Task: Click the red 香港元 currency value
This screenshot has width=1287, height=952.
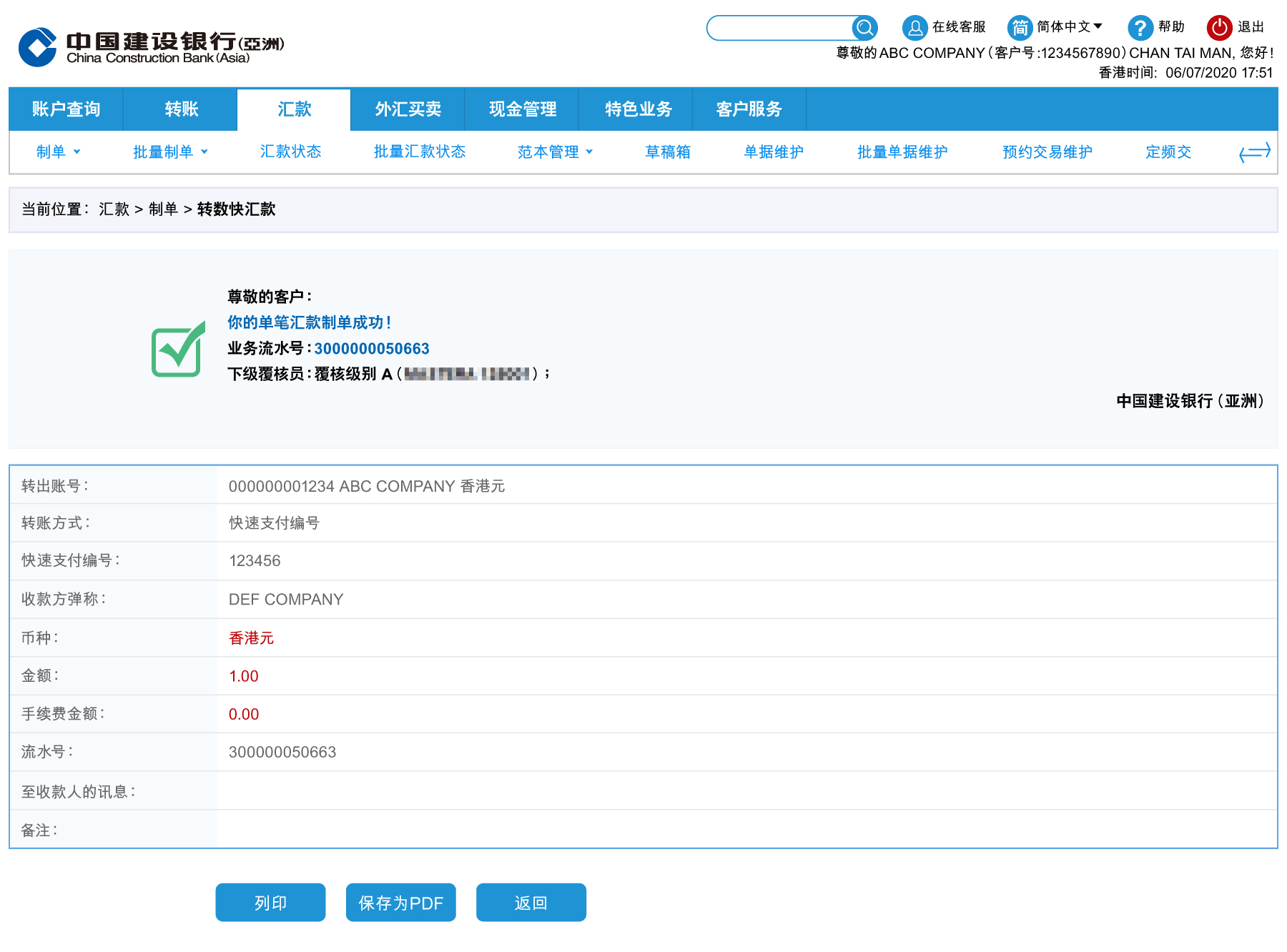Action: [x=251, y=638]
